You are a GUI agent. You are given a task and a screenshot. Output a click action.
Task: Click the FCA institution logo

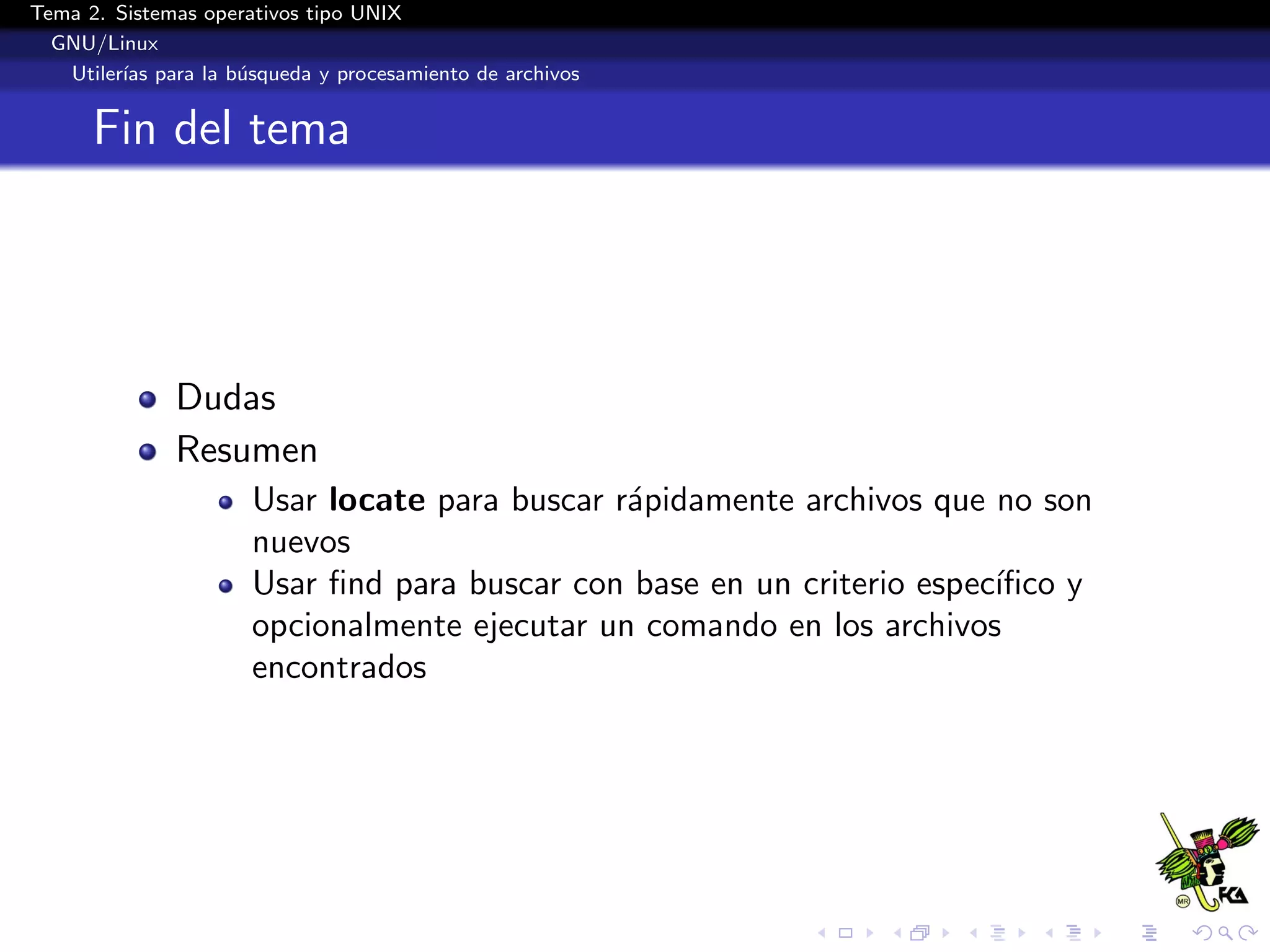1207,862
